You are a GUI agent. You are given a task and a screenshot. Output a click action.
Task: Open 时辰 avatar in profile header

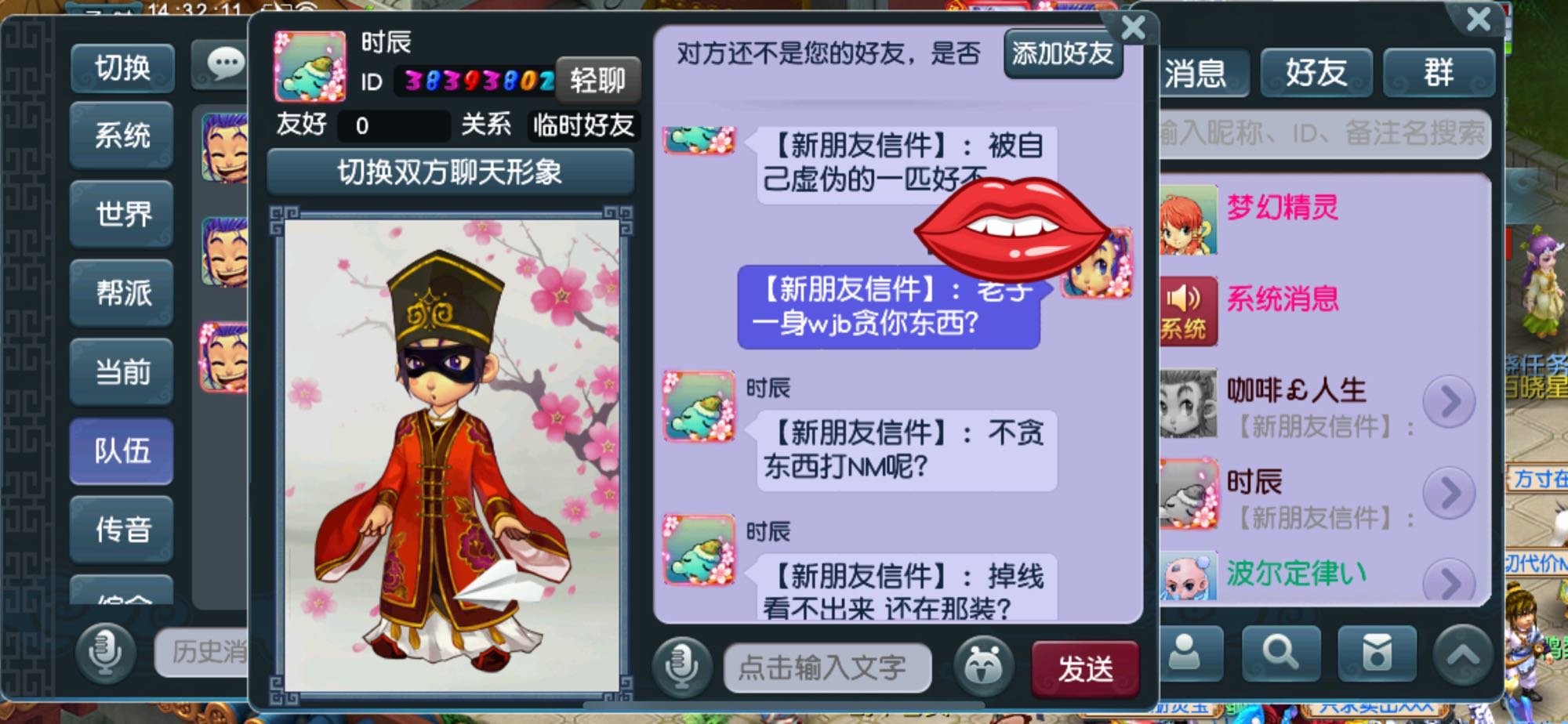click(x=310, y=66)
